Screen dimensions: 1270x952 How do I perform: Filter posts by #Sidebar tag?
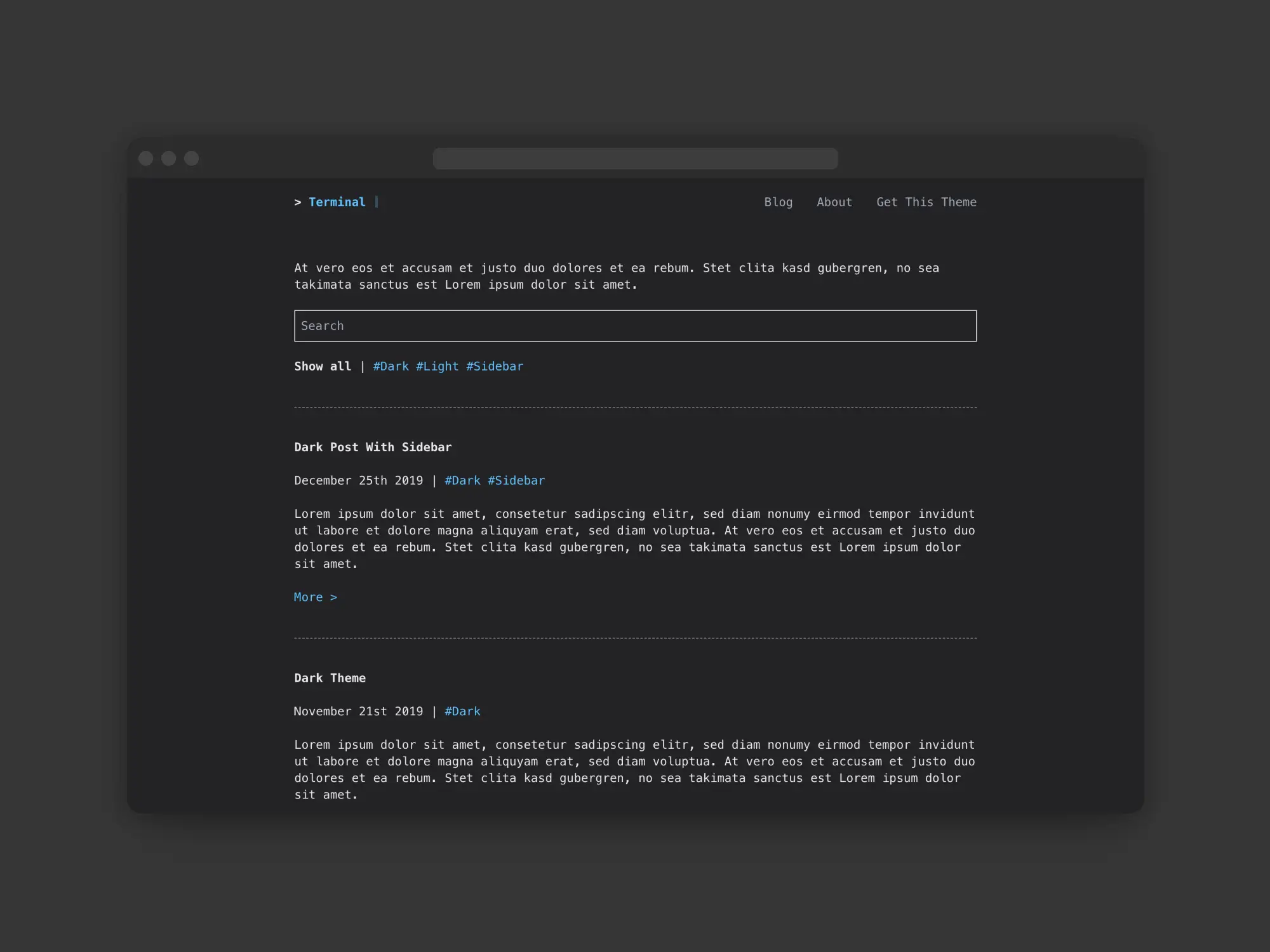pyautogui.click(x=495, y=366)
